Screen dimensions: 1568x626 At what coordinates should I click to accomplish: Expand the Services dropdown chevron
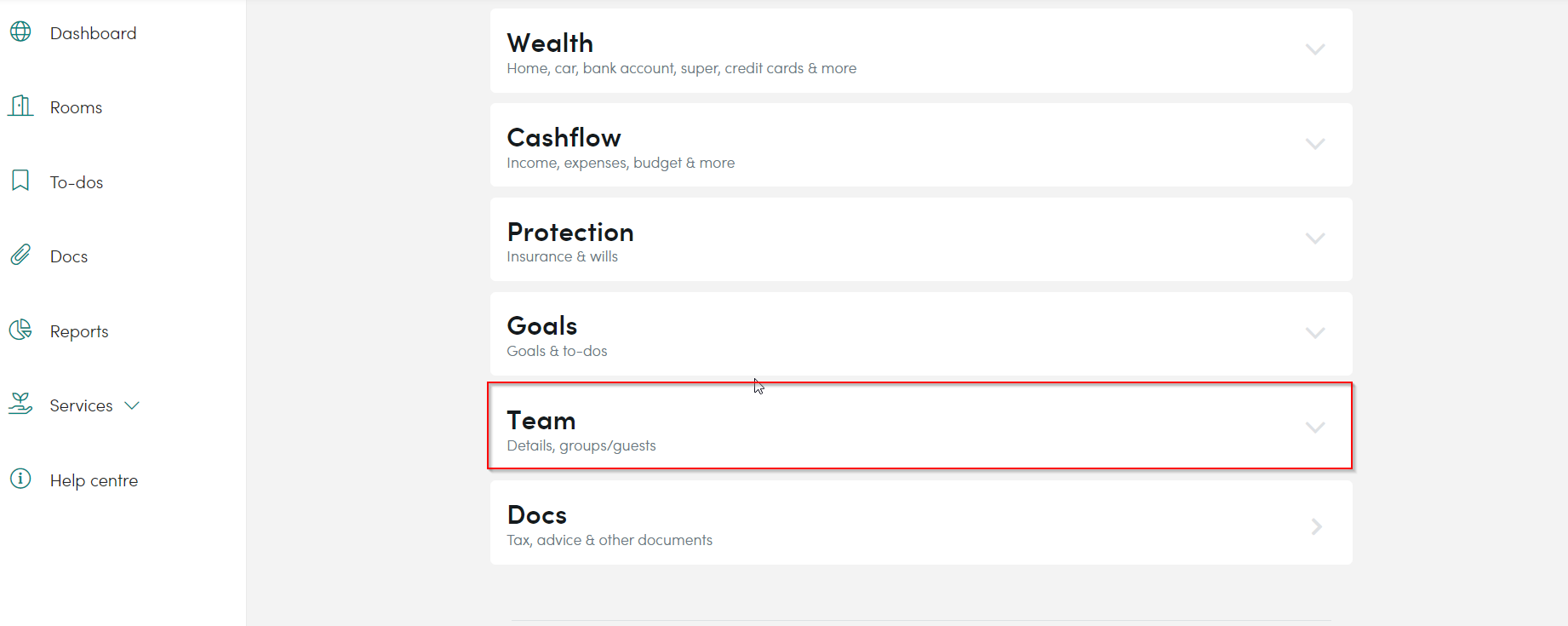[x=132, y=405]
